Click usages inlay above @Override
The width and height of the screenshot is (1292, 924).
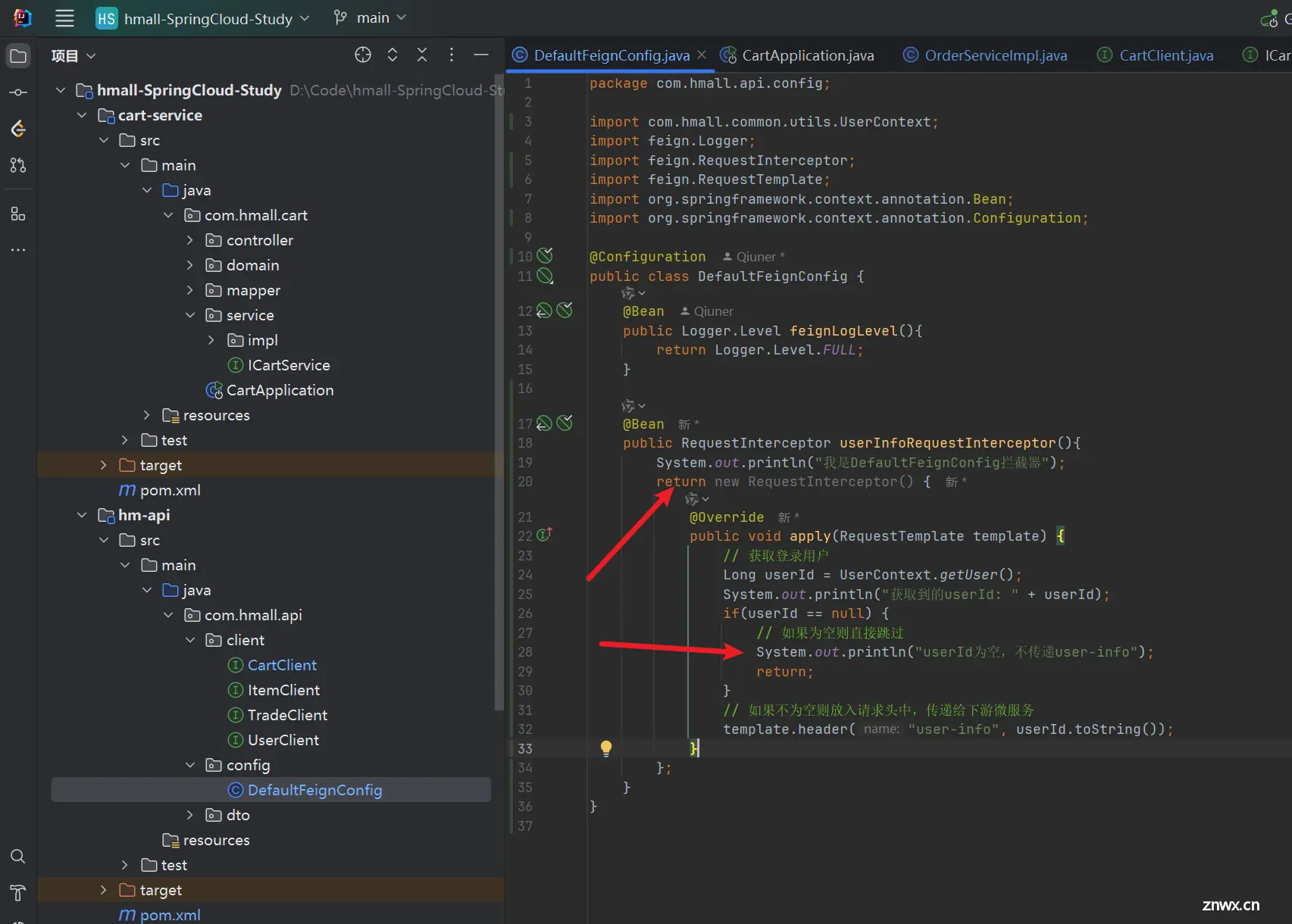point(697,499)
